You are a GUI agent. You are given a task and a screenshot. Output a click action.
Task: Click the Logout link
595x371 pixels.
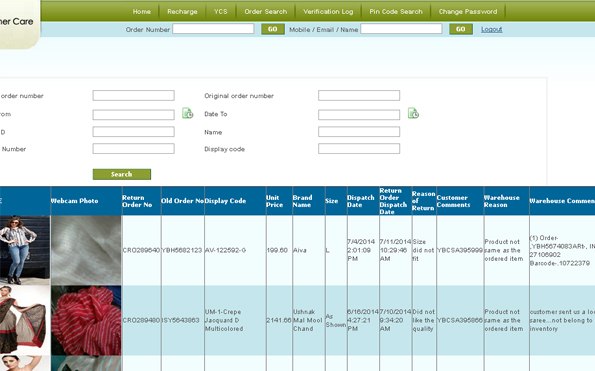(x=491, y=30)
